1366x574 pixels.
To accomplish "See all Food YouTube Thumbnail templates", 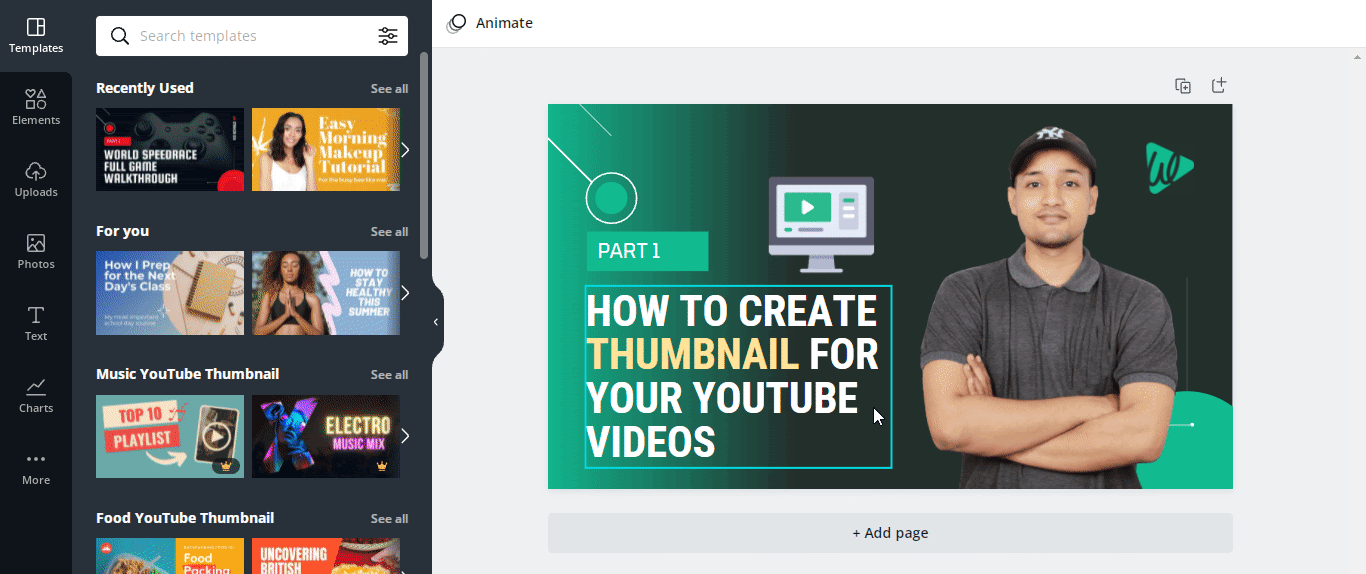I will (x=389, y=519).
